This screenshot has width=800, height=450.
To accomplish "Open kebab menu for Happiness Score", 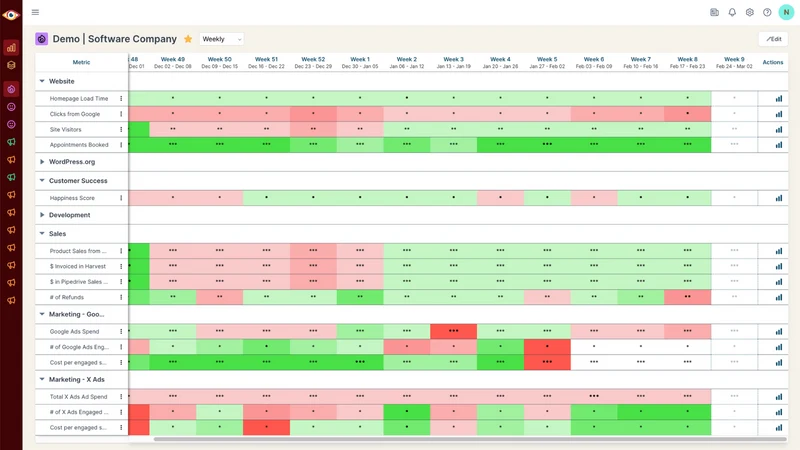I will pos(121,198).
